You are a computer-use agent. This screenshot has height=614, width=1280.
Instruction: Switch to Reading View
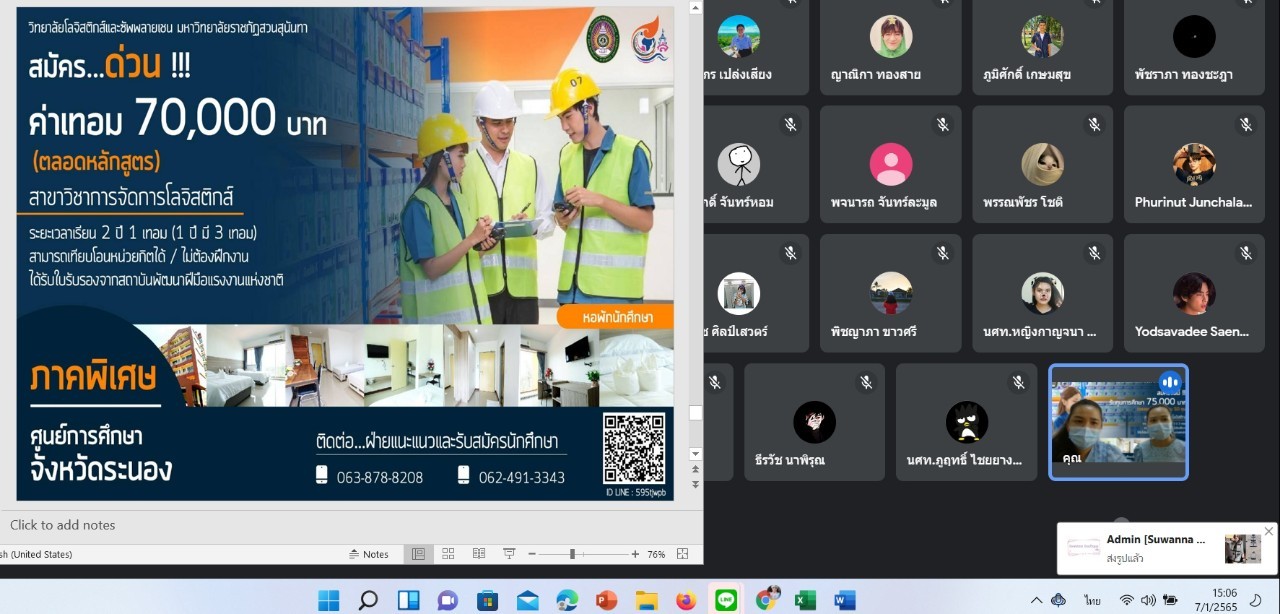click(479, 554)
